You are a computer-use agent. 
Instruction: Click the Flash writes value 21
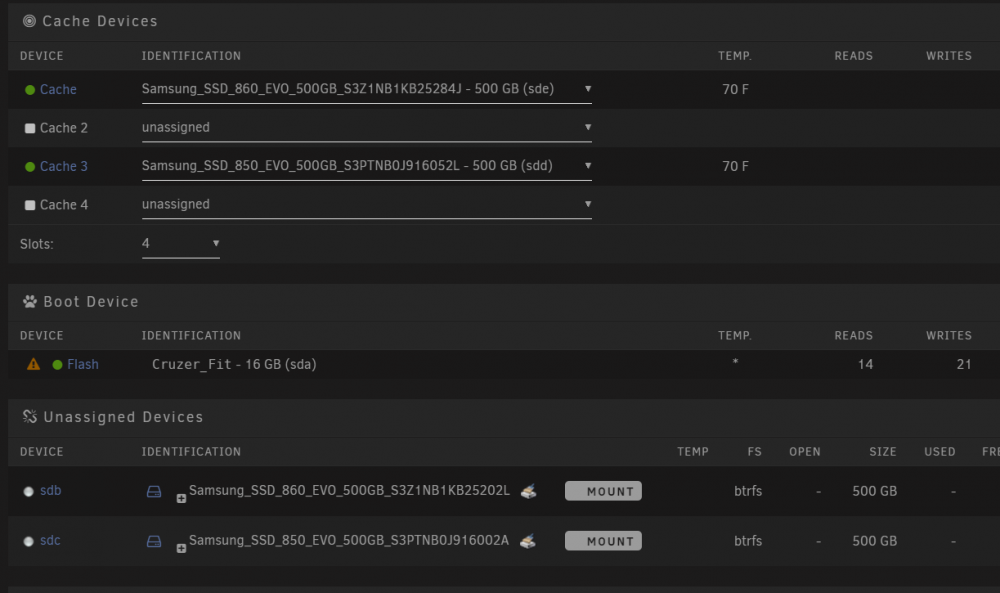(964, 365)
